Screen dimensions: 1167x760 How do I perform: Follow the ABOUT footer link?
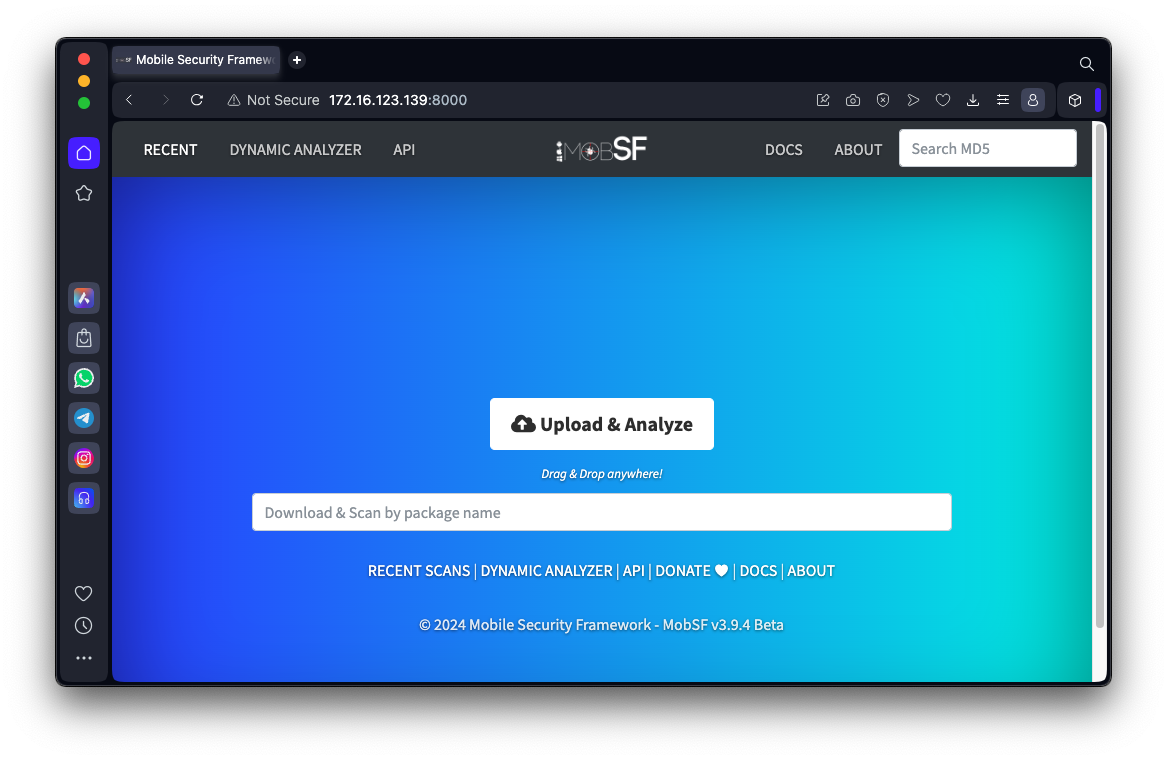click(811, 571)
